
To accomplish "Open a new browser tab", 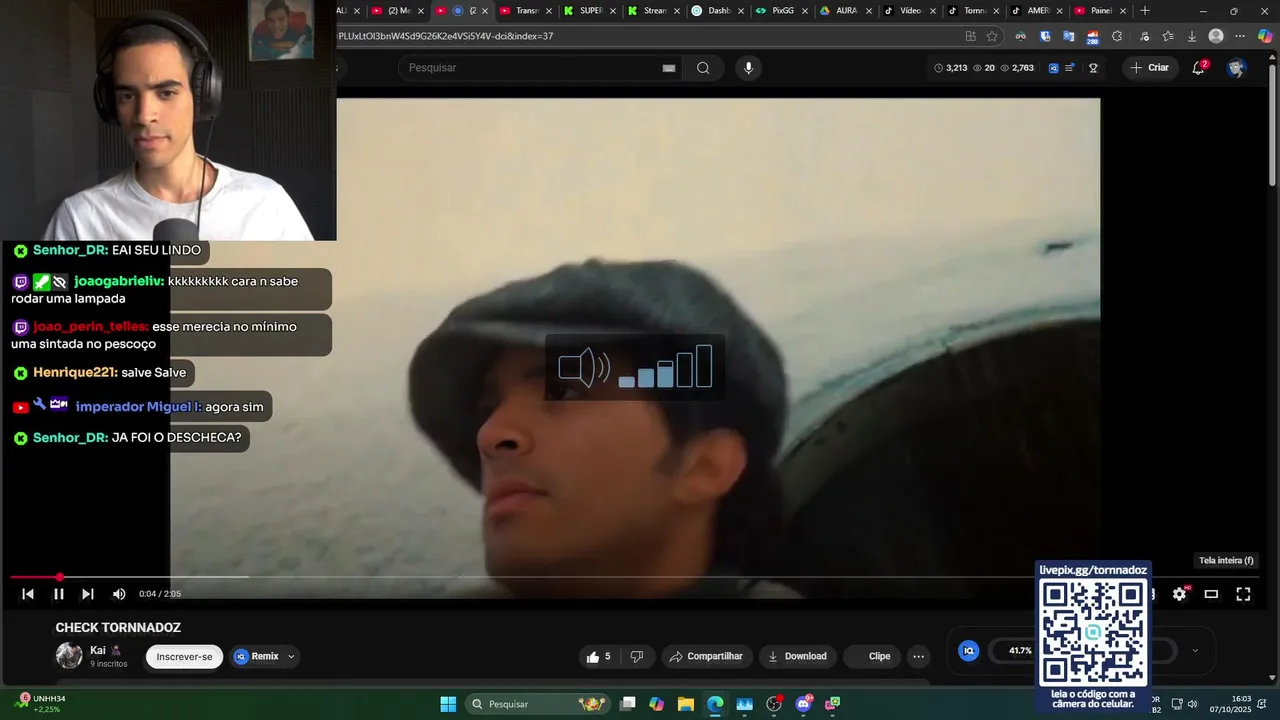I will point(1145,11).
